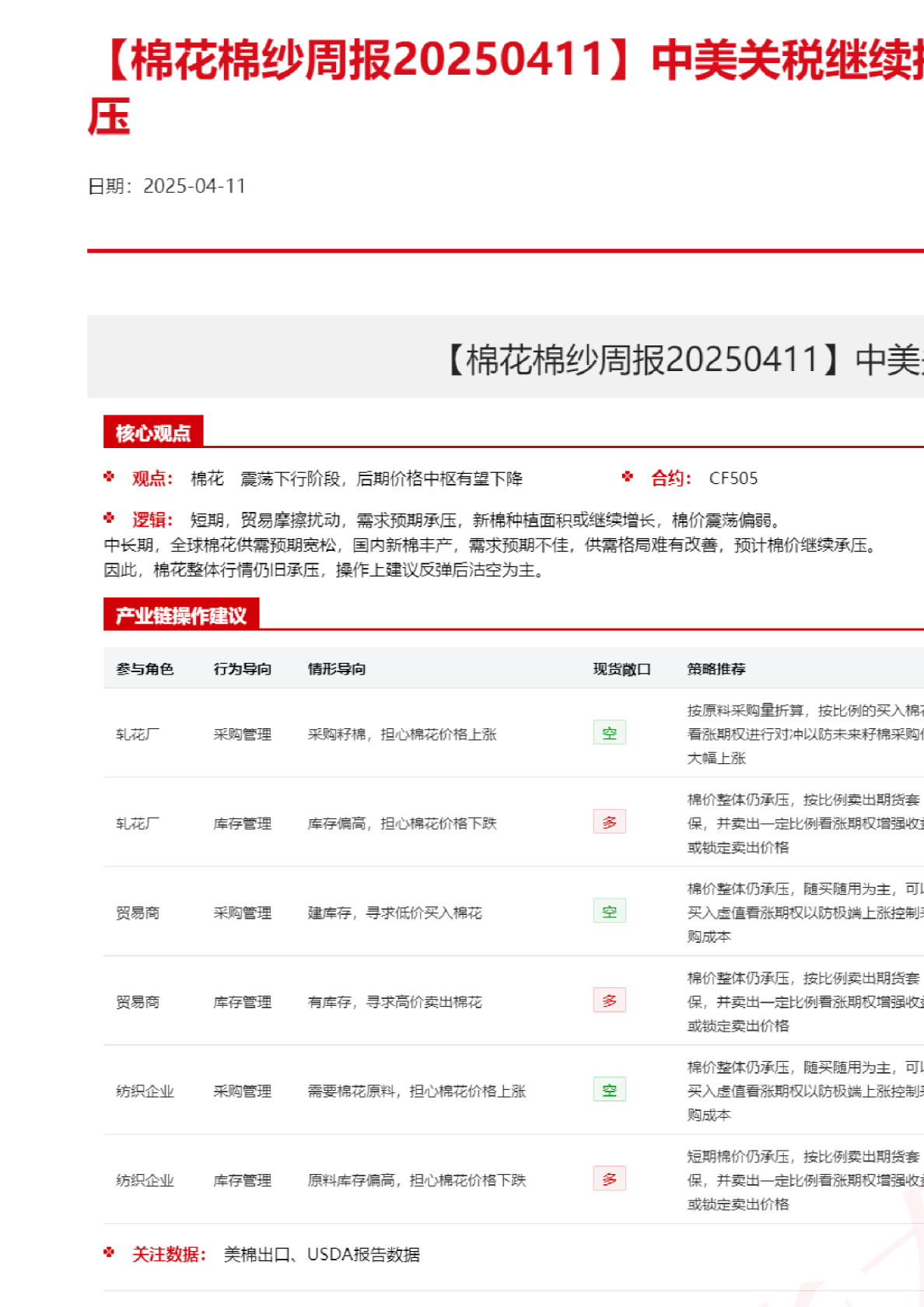Click the red bullet icon before 合约
This screenshot has width=924, height=1307.
[x=628, y=477]
